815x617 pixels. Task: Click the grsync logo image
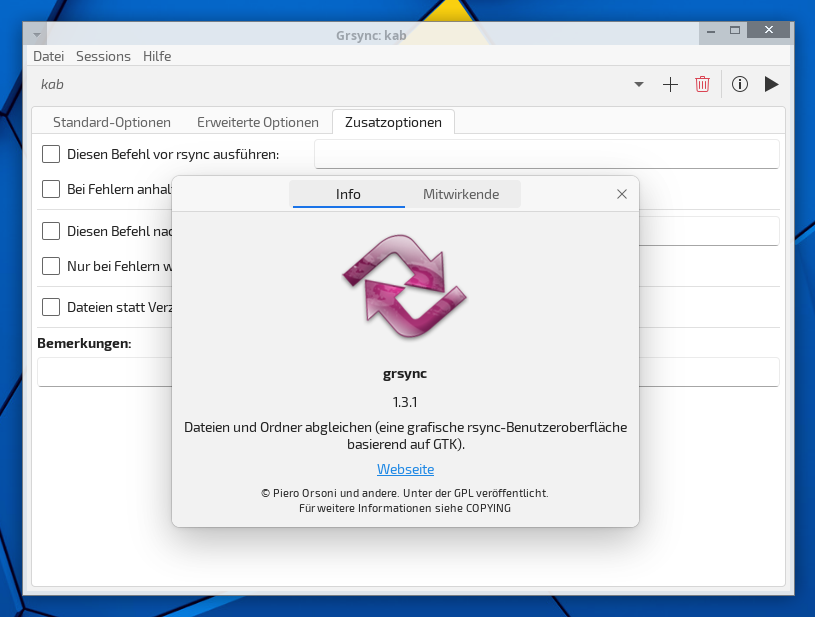pyautogui.click(x=404, y=286)
